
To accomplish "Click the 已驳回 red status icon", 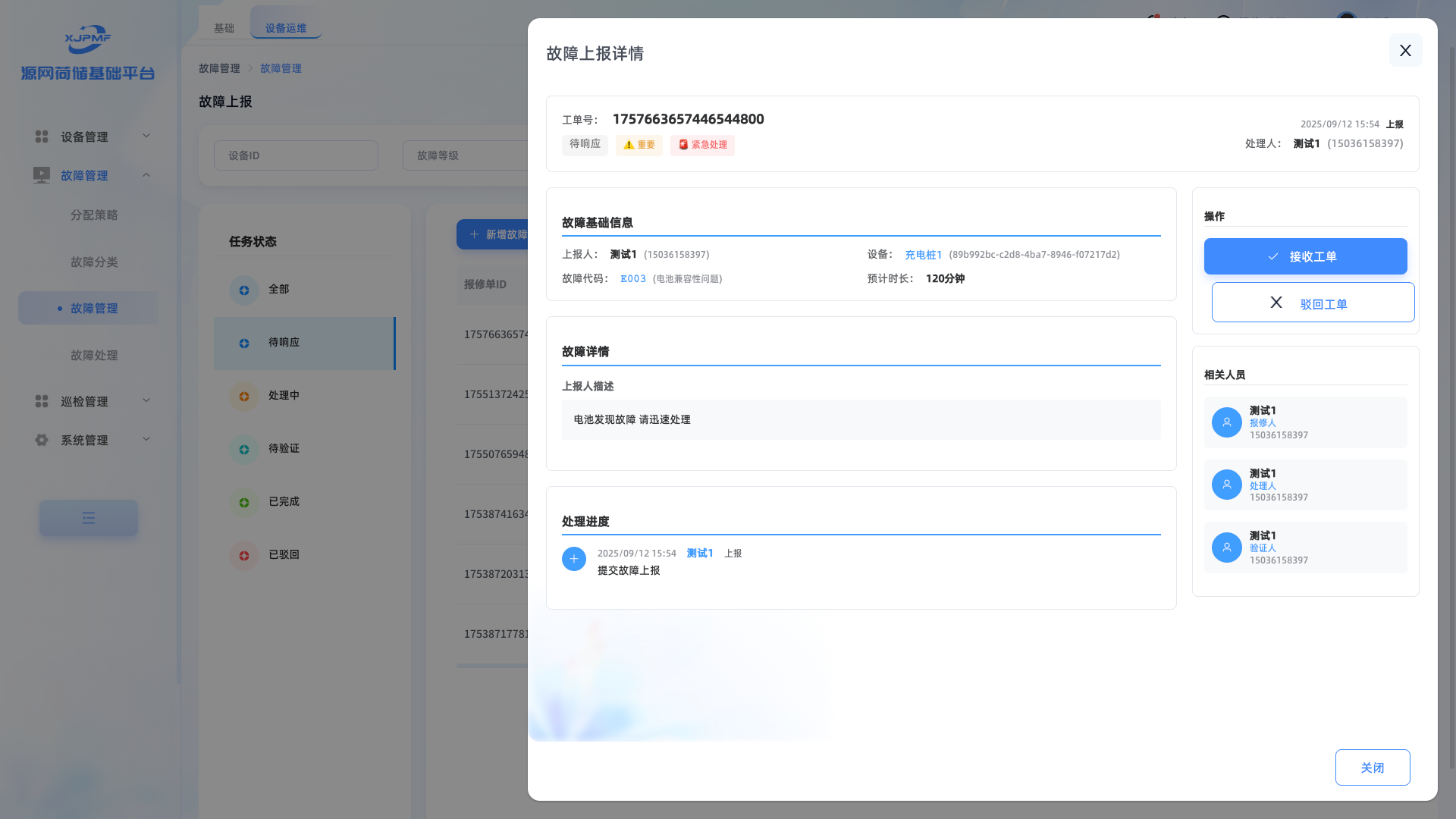I will tap(244, 556).
